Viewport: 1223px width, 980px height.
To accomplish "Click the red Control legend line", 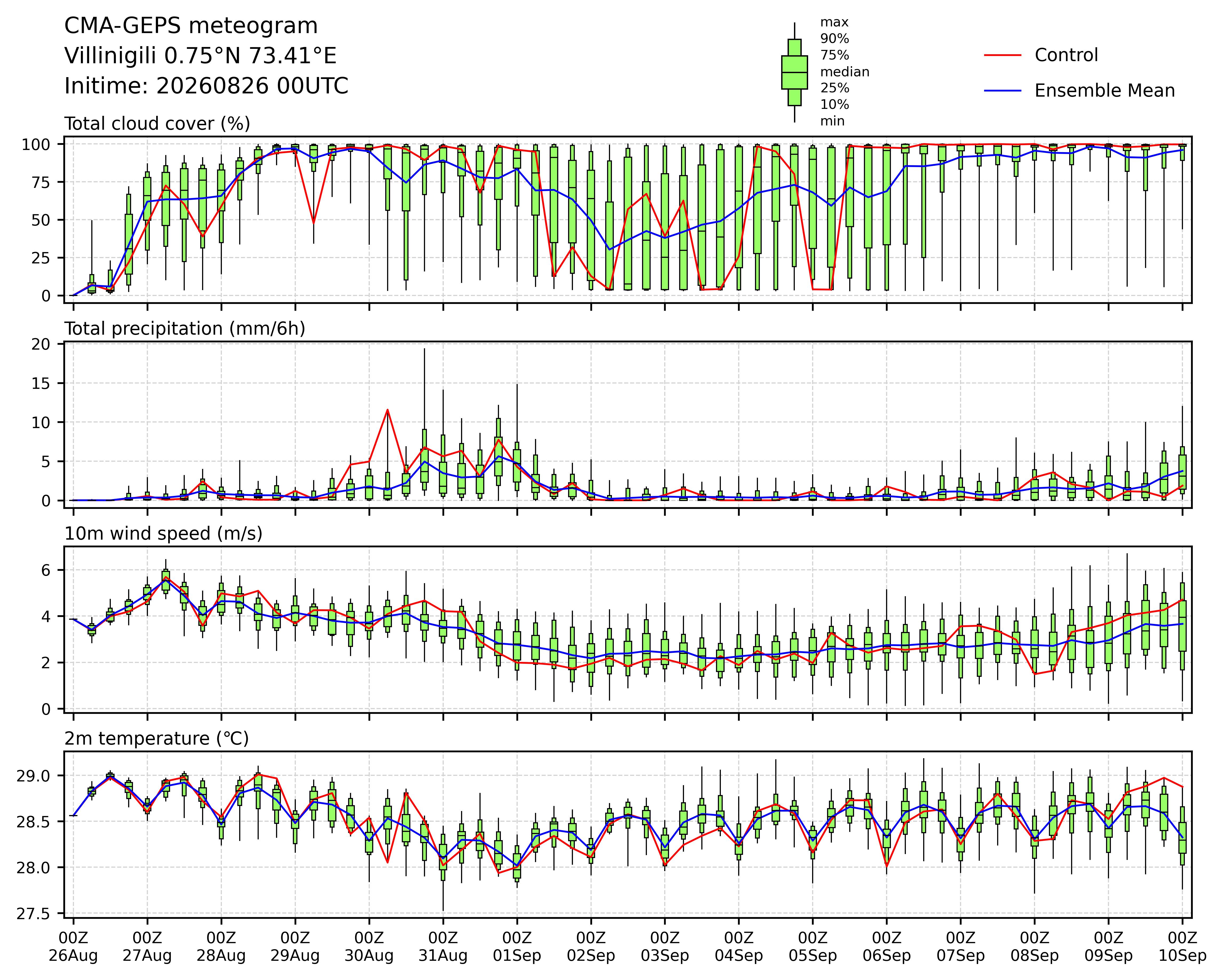I will (x=1002, y=55).
